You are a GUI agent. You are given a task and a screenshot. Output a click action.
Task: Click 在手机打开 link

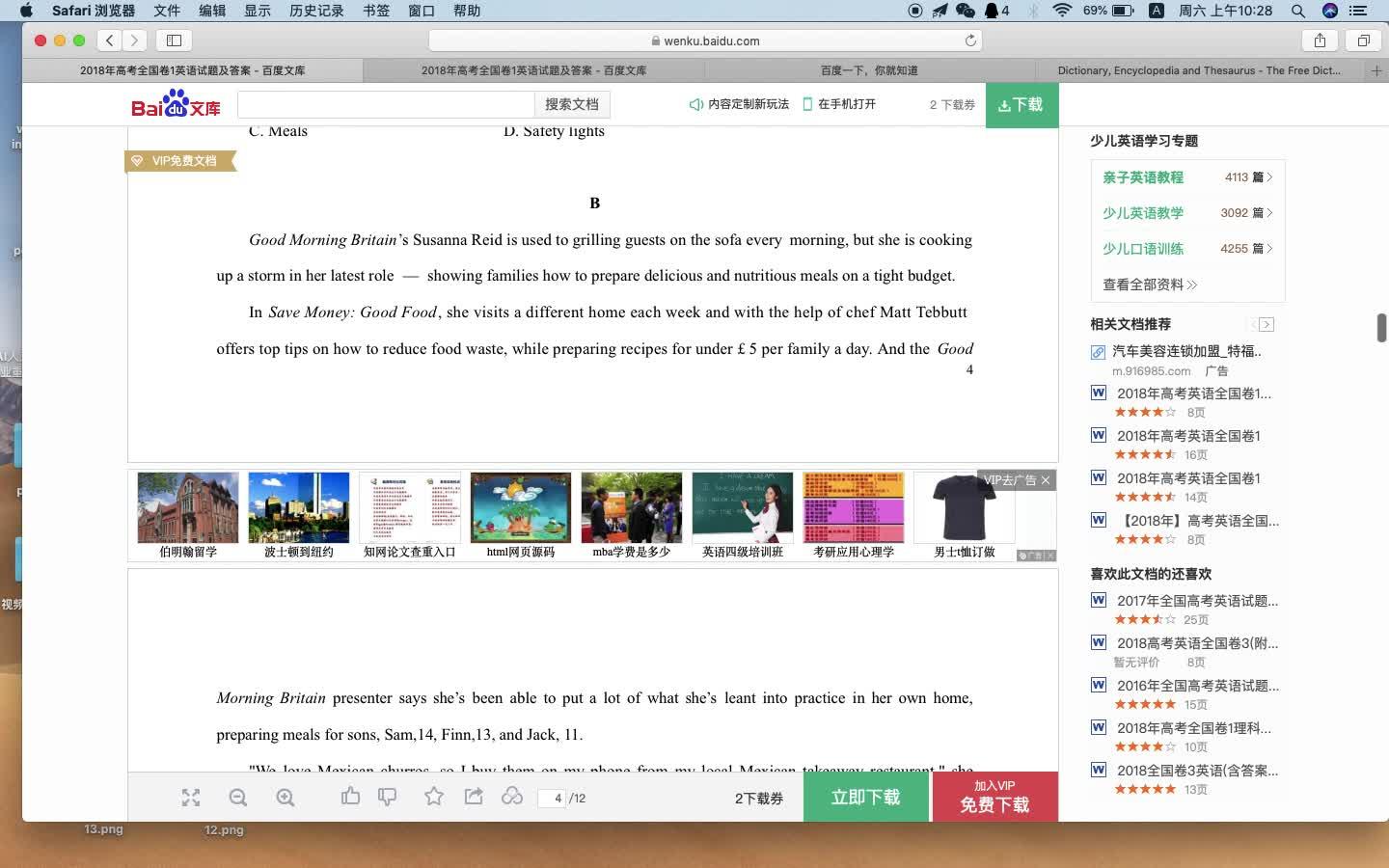840,104
